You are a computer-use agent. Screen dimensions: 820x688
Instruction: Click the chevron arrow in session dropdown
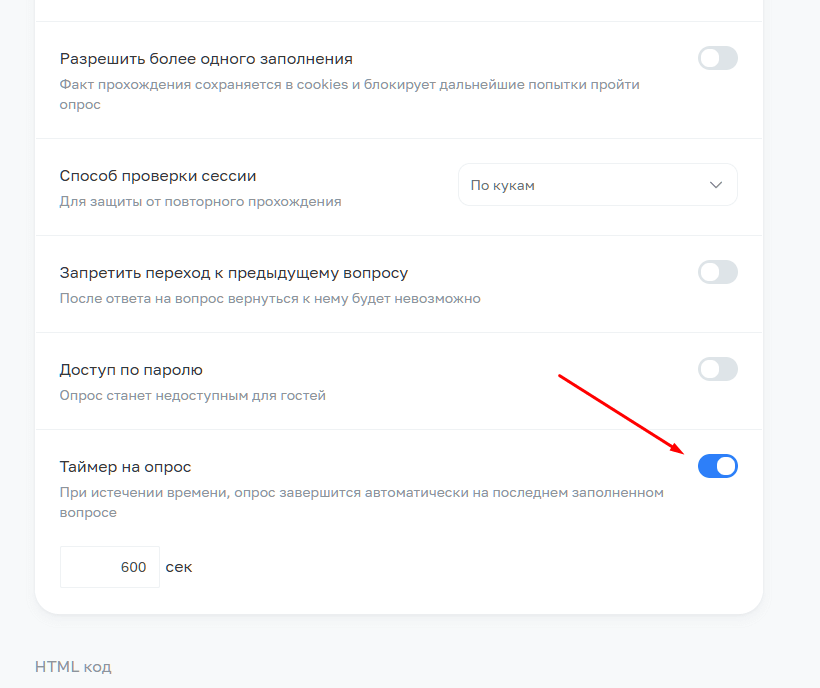715,185
